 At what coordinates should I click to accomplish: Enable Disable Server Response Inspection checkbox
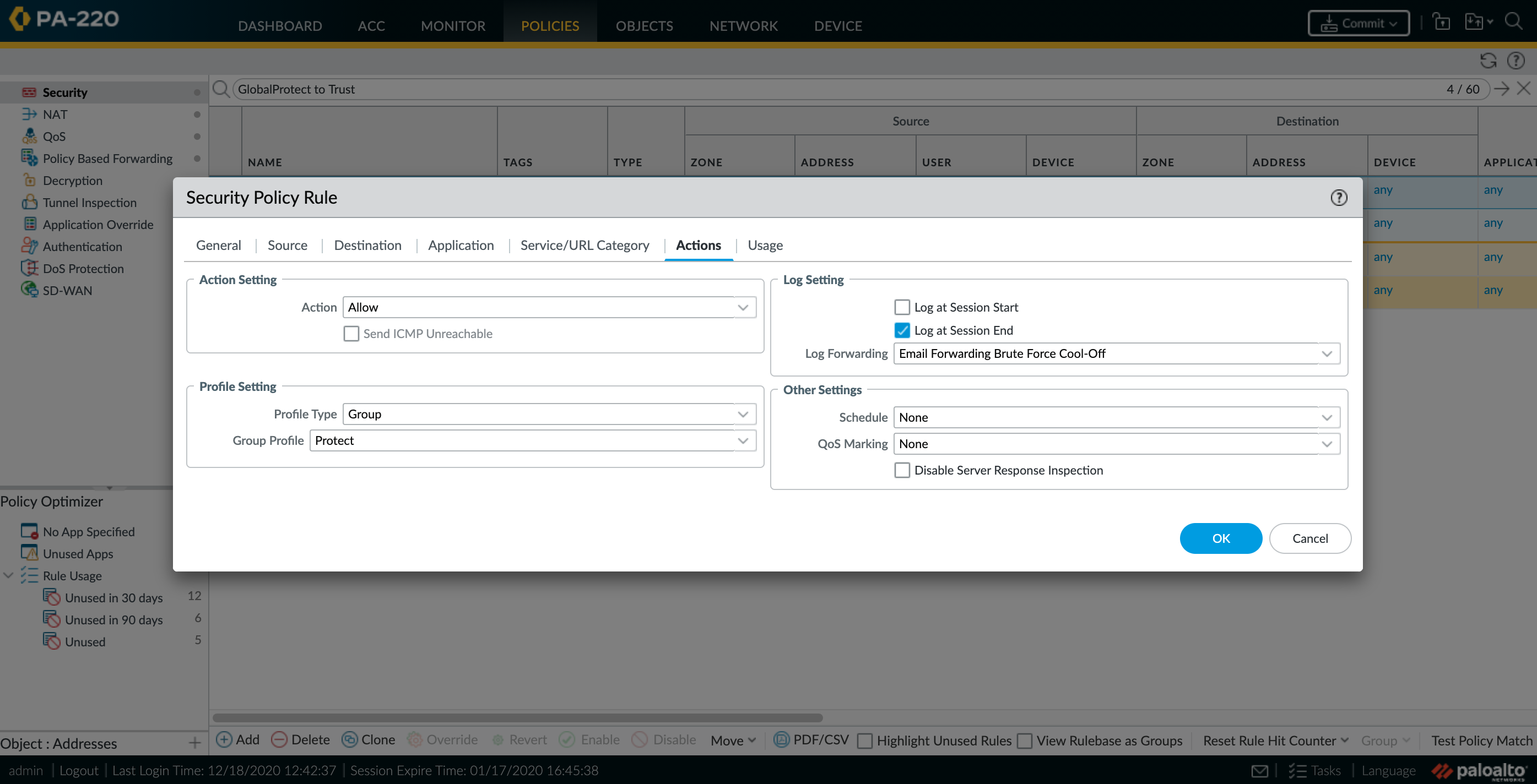901,469
